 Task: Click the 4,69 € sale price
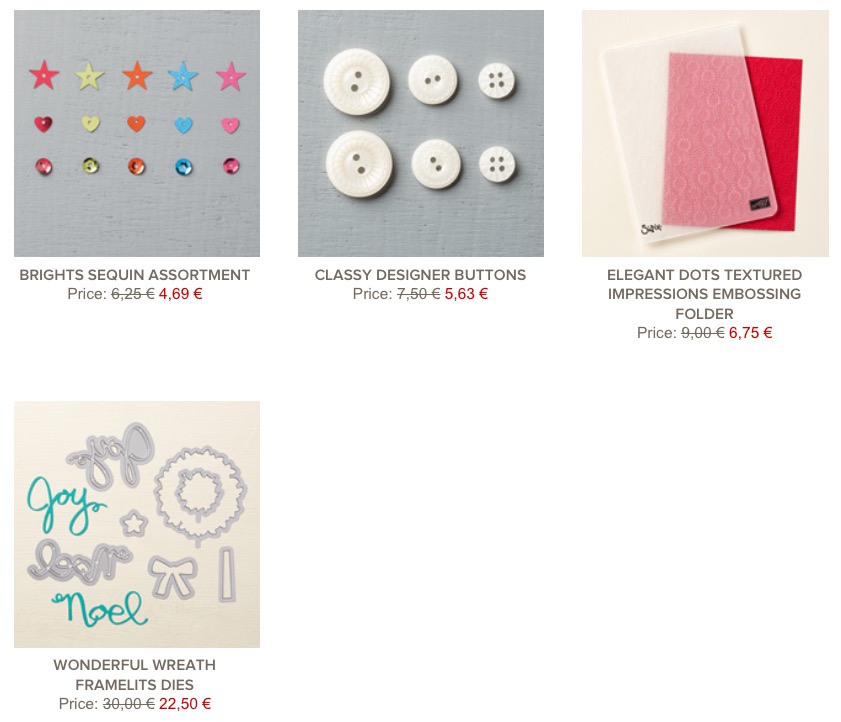click(181, 294)
